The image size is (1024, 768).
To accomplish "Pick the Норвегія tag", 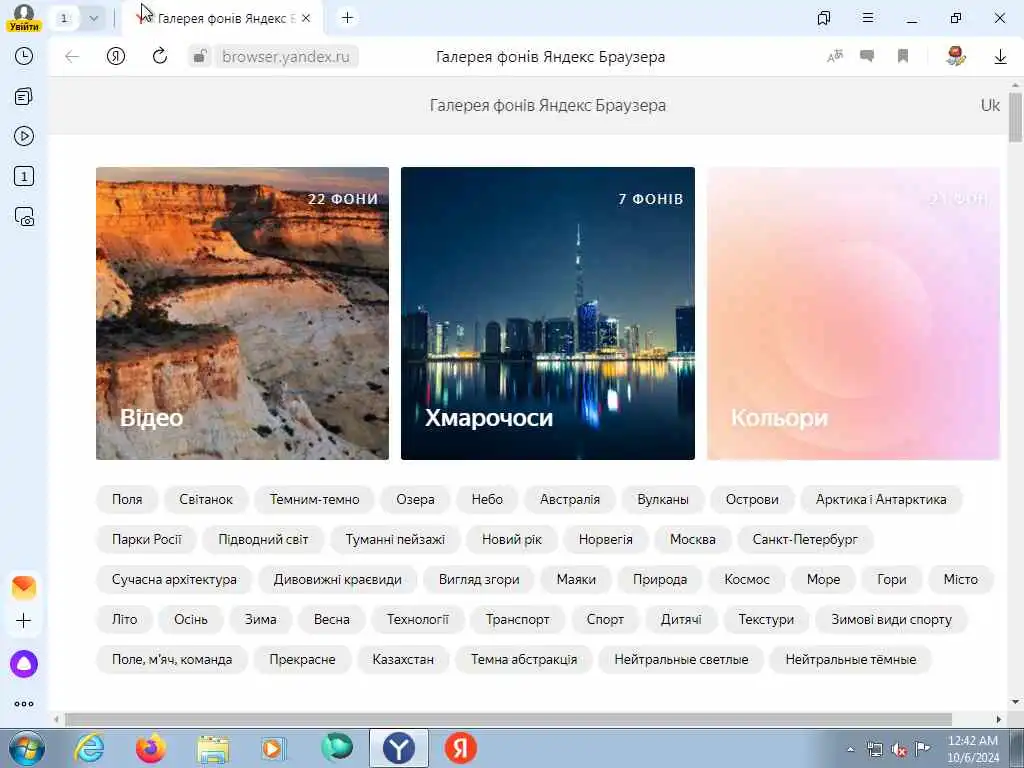I will point(606,539).
